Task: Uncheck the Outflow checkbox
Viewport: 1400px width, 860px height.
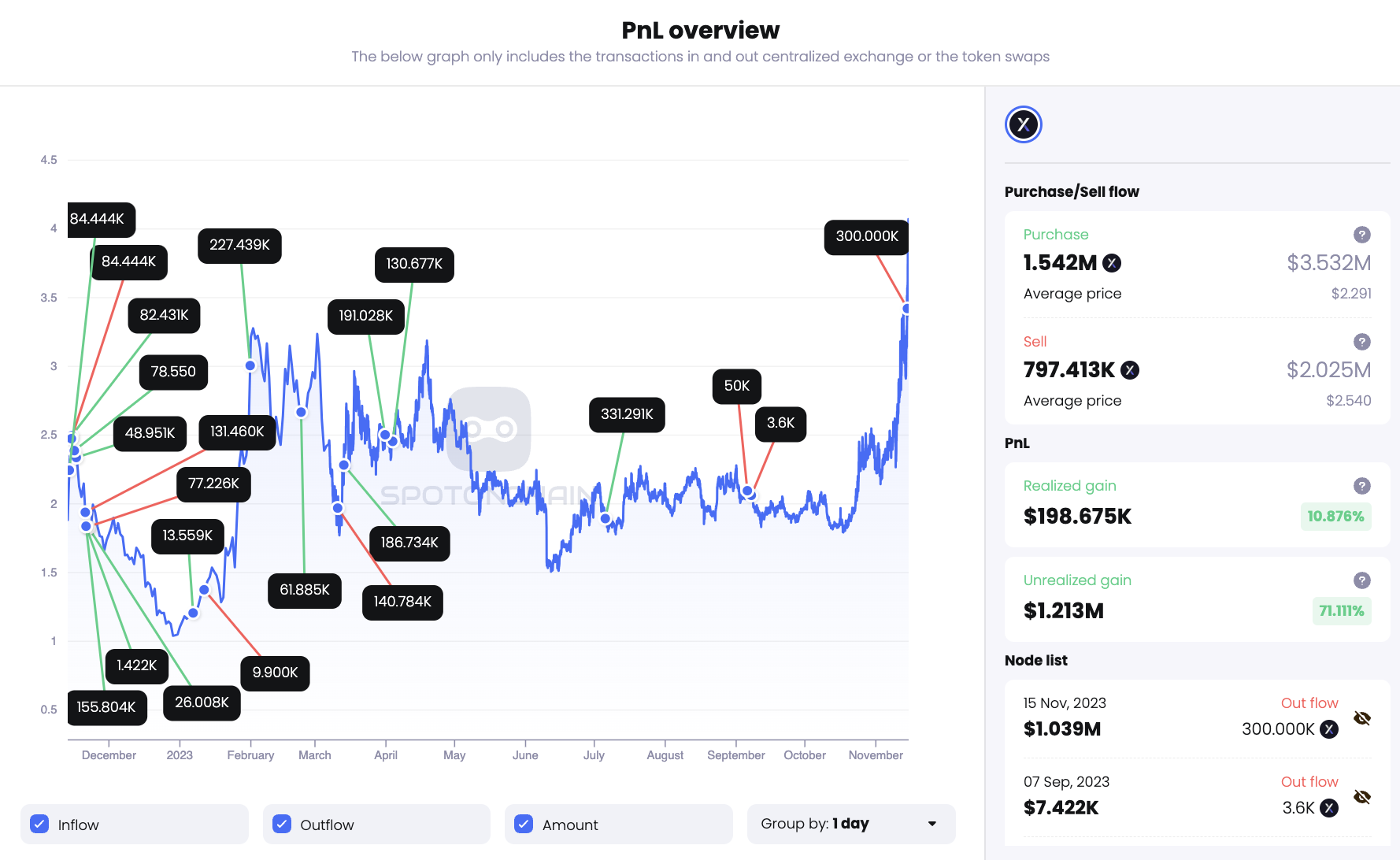Action: [282, 824]
